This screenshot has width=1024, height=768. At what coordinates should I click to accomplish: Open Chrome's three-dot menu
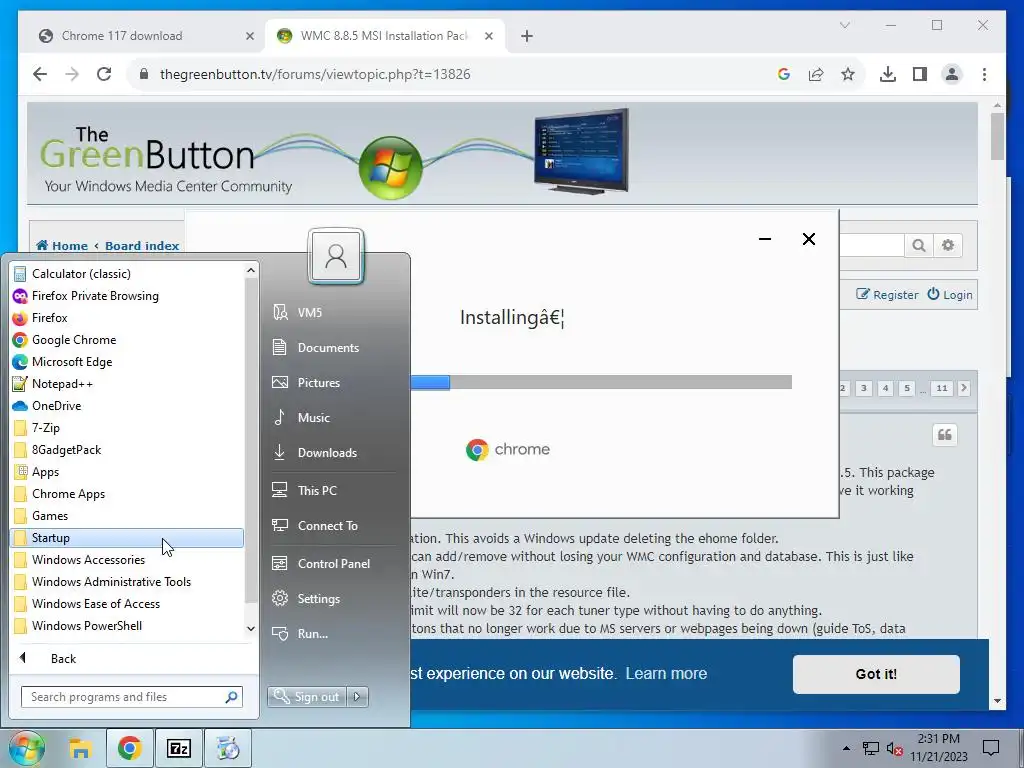[x=984, y=74]
